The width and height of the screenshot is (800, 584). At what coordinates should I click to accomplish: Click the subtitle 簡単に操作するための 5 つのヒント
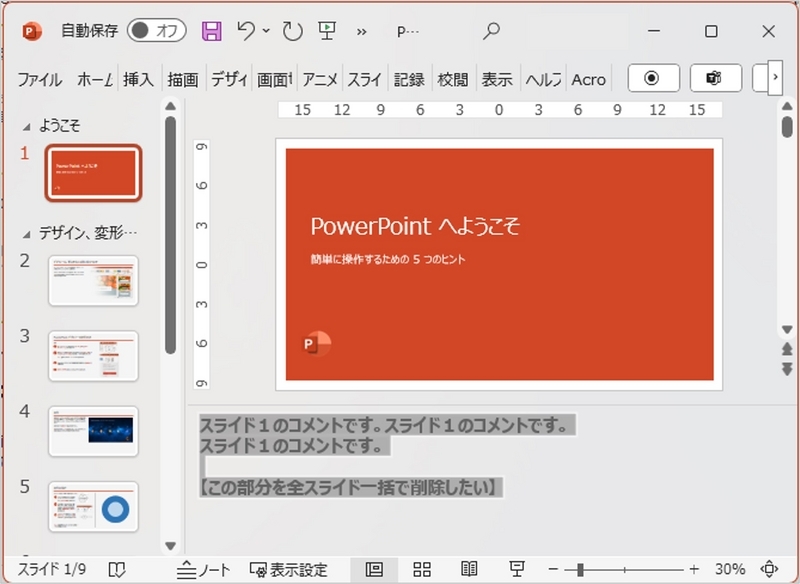coord(388,259)
